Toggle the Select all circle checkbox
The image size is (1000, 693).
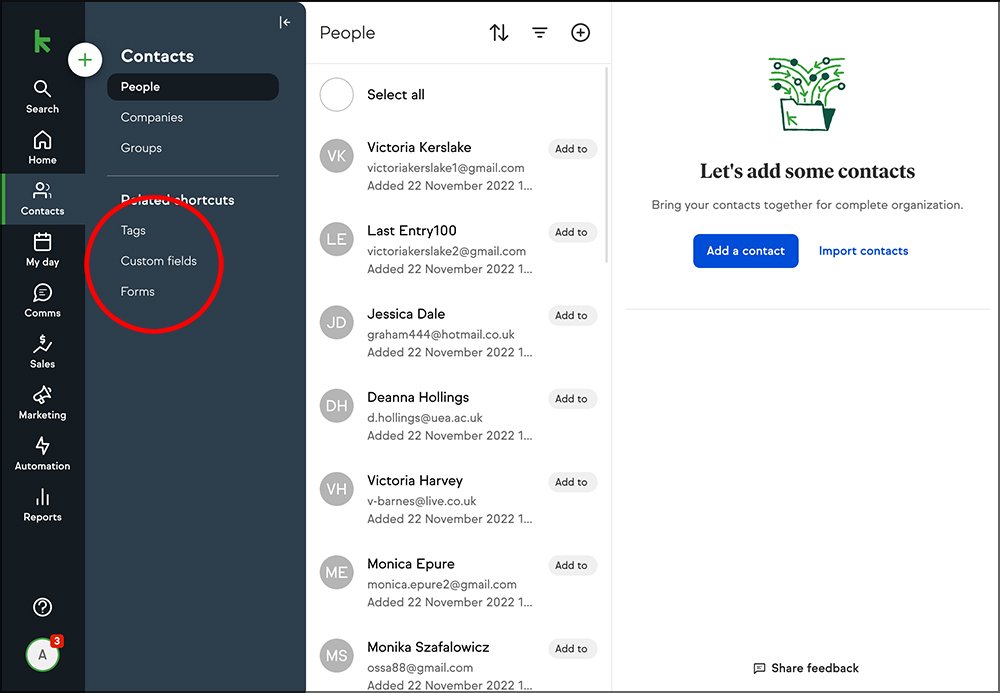point(337,95)
